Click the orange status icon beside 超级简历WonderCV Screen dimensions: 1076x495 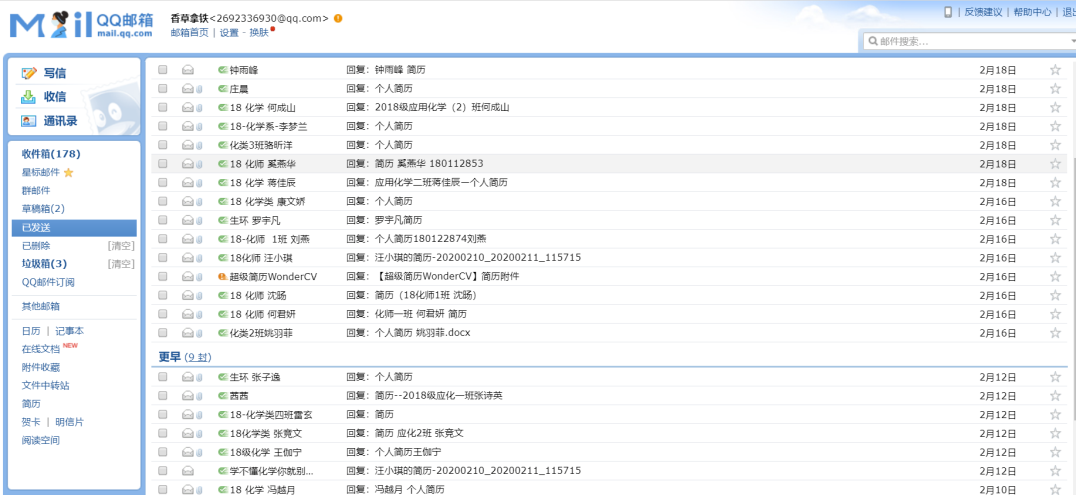[223, 276]
